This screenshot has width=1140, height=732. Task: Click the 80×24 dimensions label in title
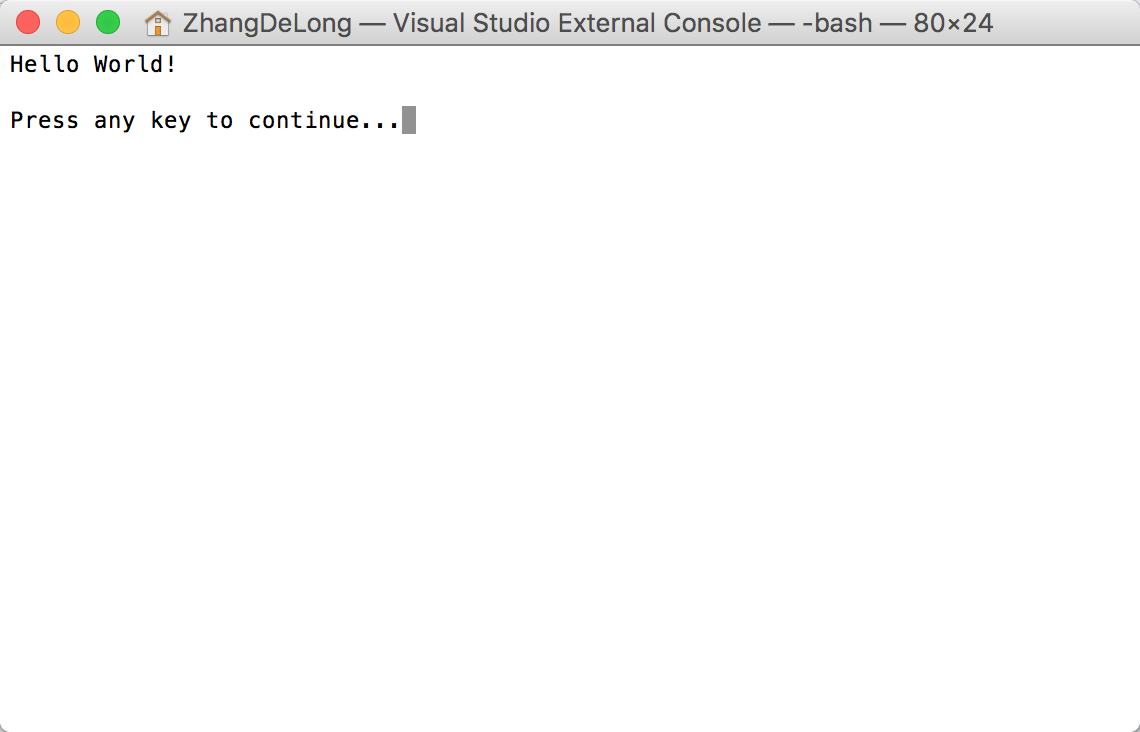[x=953, y=23]
